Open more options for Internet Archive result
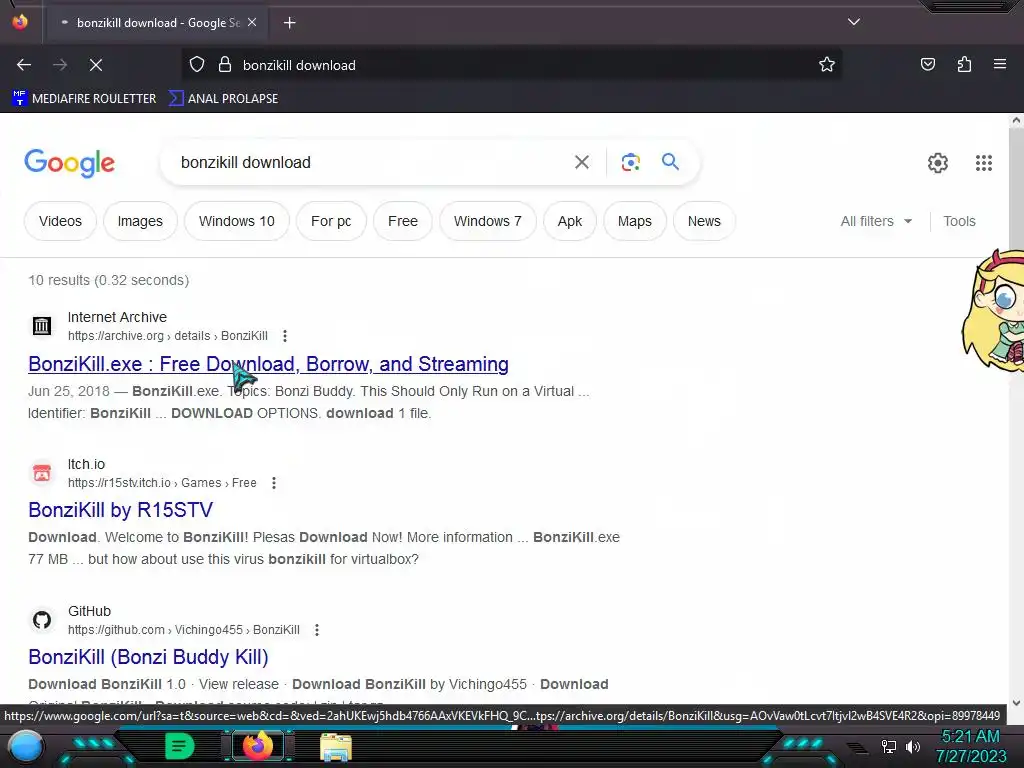1024x768 pixels. [x=285, y=336]
